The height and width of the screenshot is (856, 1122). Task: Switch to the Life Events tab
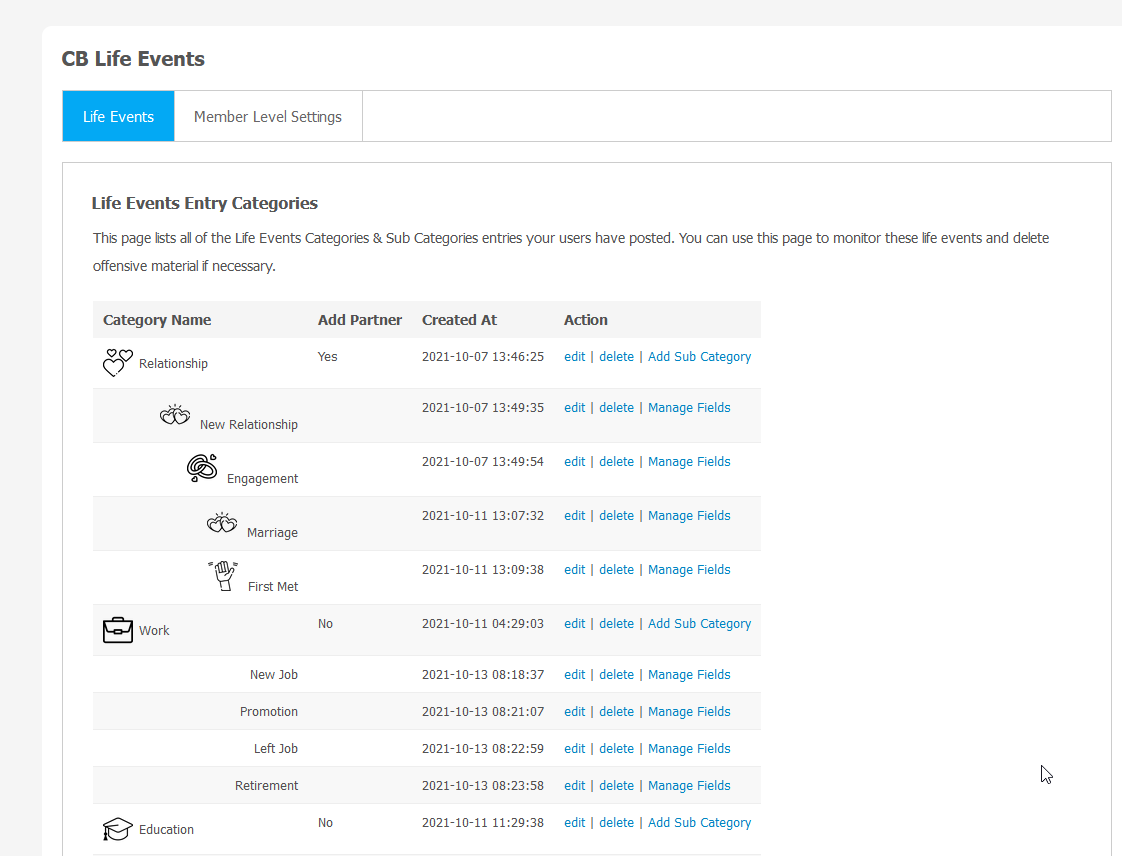click(118, 117)
